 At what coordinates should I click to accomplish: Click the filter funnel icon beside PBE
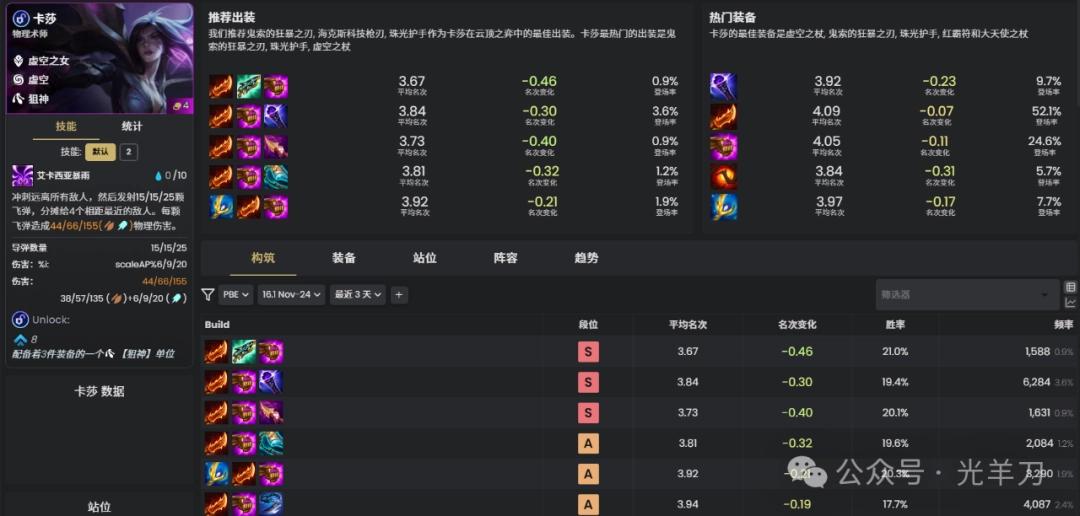pos(207,295)
